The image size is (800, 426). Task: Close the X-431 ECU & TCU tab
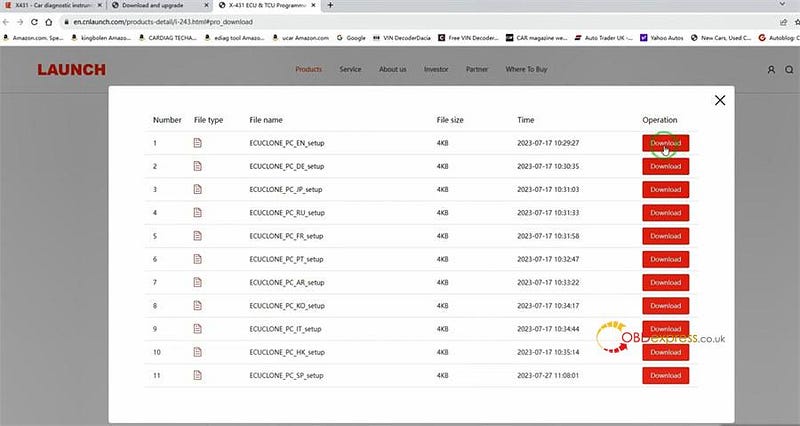[313, 5]
